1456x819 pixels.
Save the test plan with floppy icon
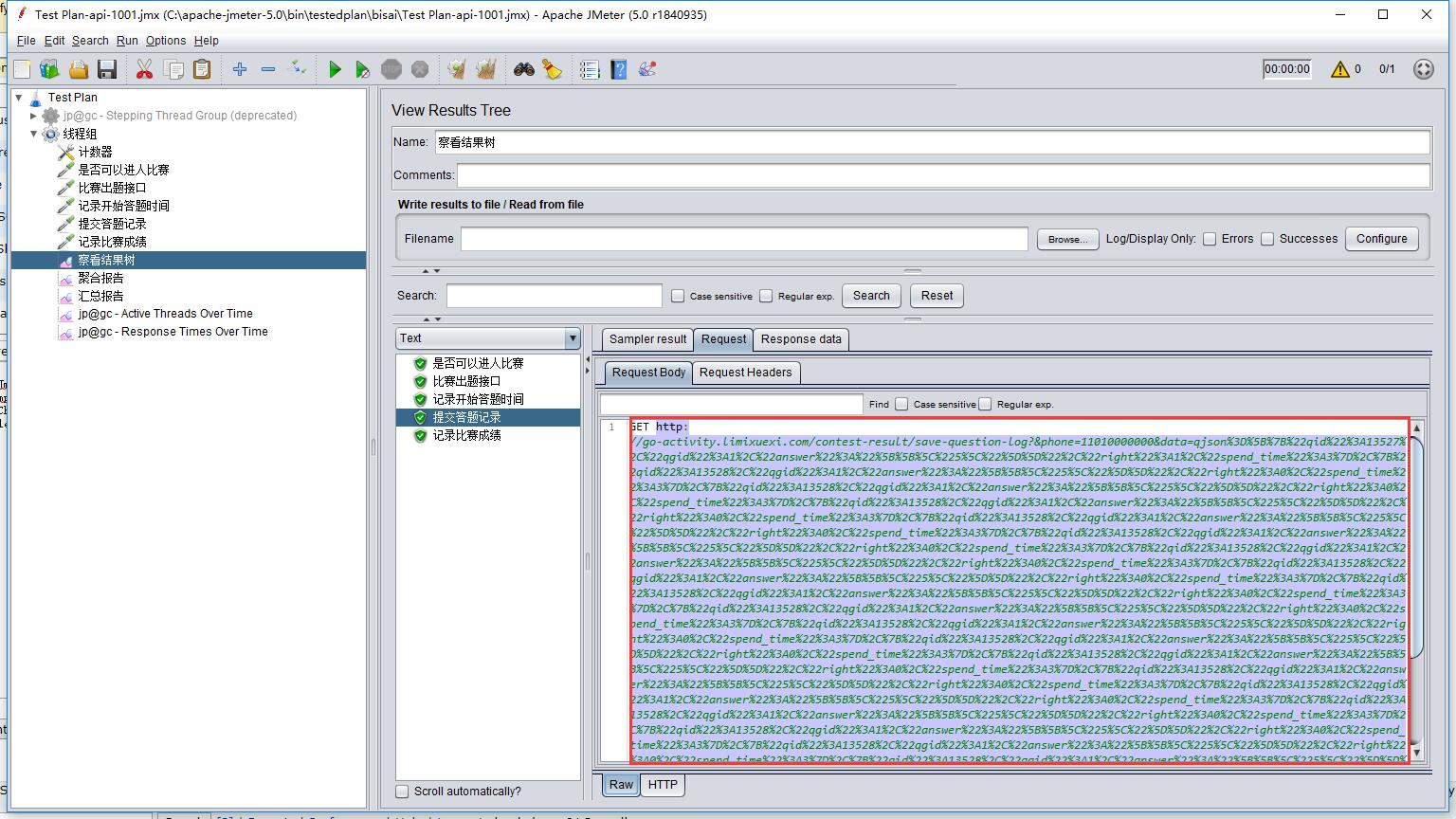[107, 69]
